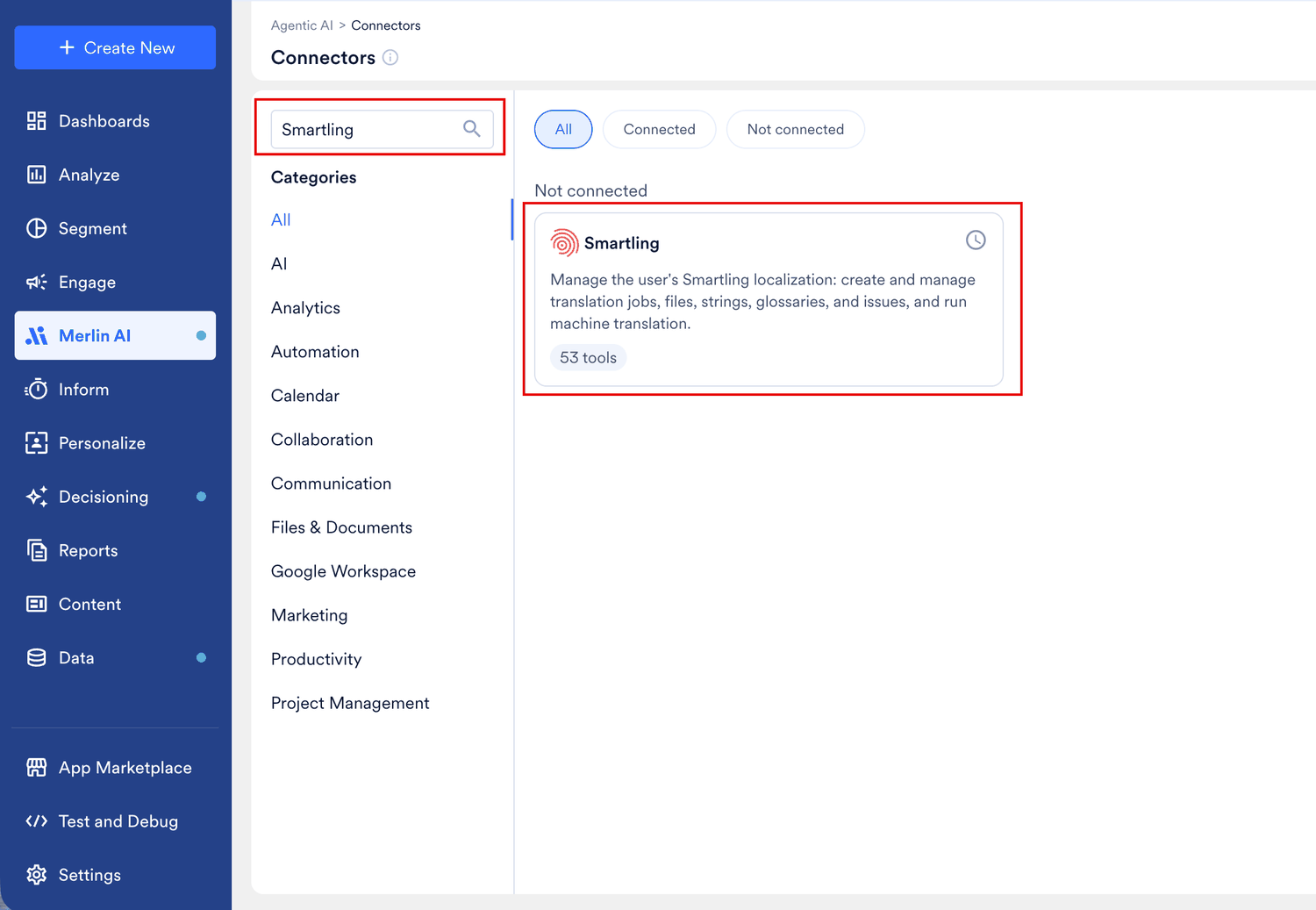The width and height of the screenshot is (1316, 910).
Task: Click the Engage megaphone icon
Action: [x=36, y=282]
